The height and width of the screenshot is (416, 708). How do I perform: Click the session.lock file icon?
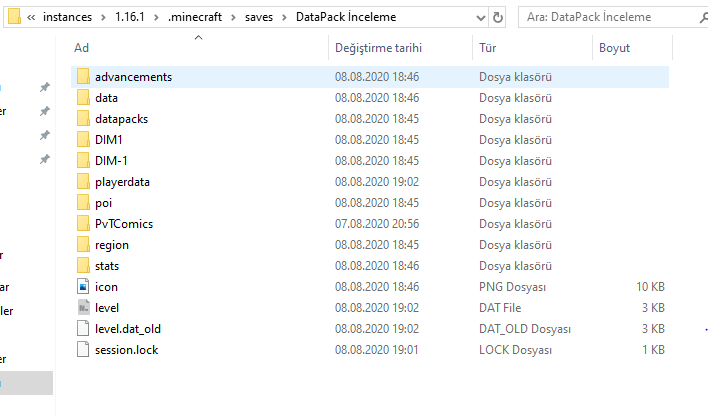[83, 350]
